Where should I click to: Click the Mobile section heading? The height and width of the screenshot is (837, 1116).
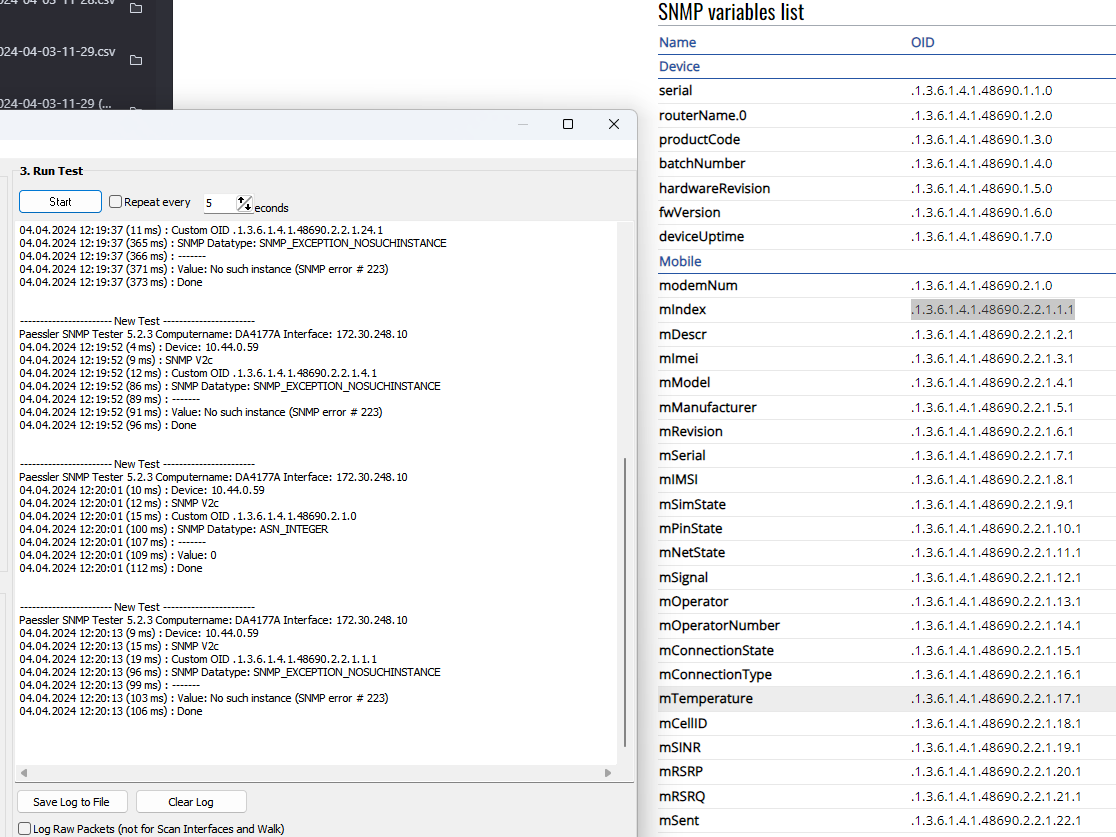click(x=680, y=262)
